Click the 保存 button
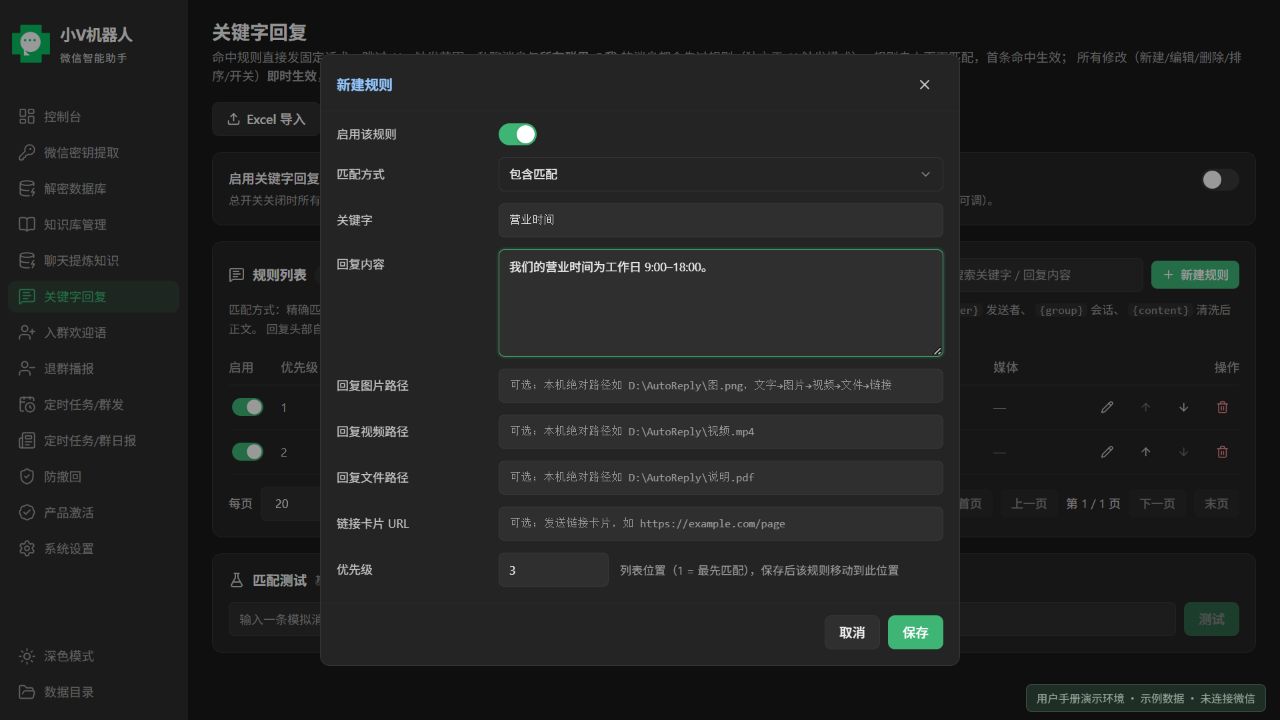 [x=915, y=632]
